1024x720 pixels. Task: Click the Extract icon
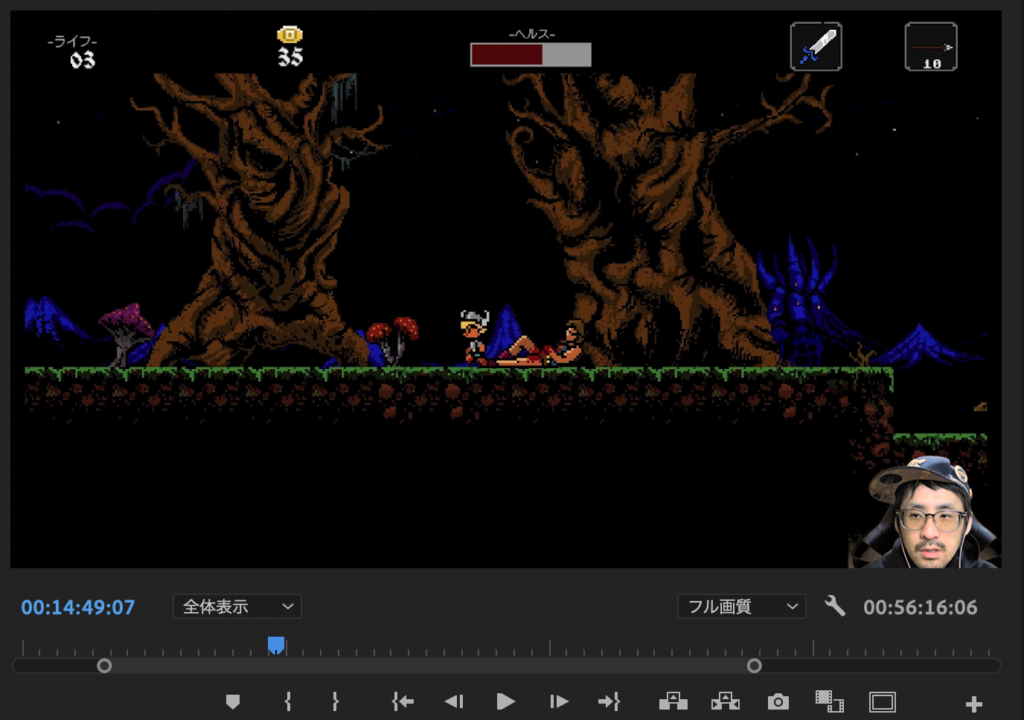click(x=725, y=702)
